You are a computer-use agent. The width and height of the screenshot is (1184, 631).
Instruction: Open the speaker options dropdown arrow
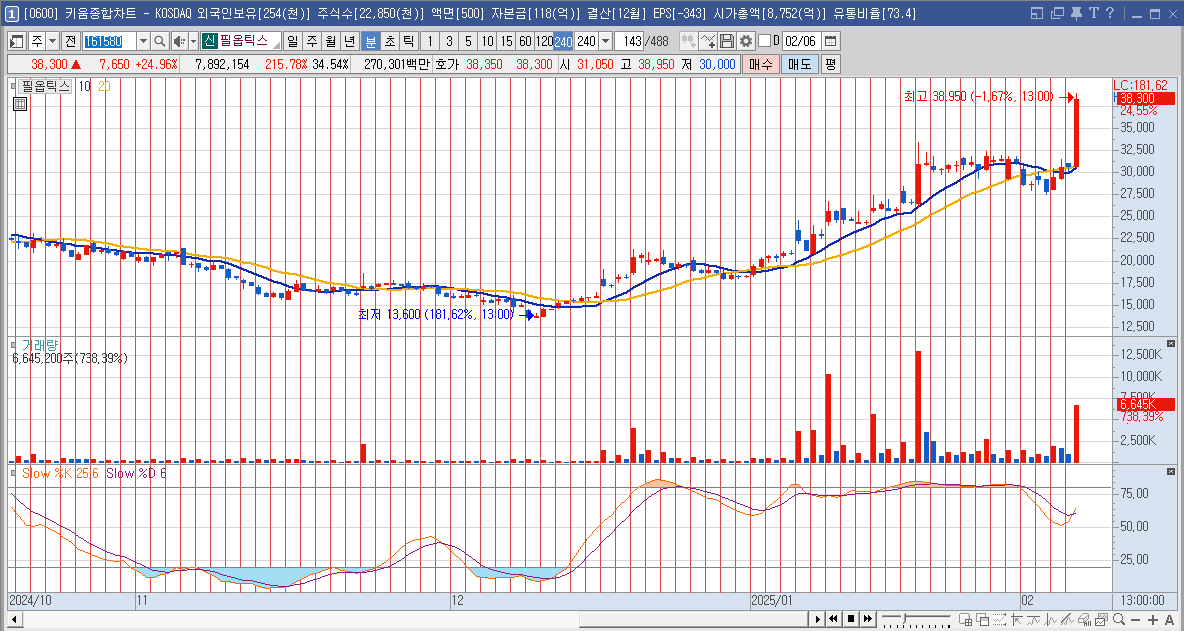[x=193, y=41]
